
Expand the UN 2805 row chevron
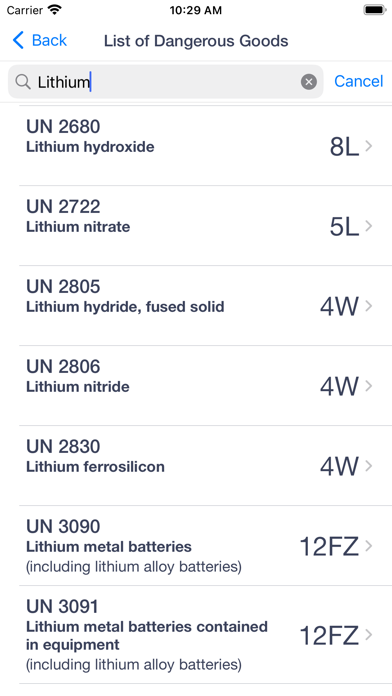(x=368, y=306)
